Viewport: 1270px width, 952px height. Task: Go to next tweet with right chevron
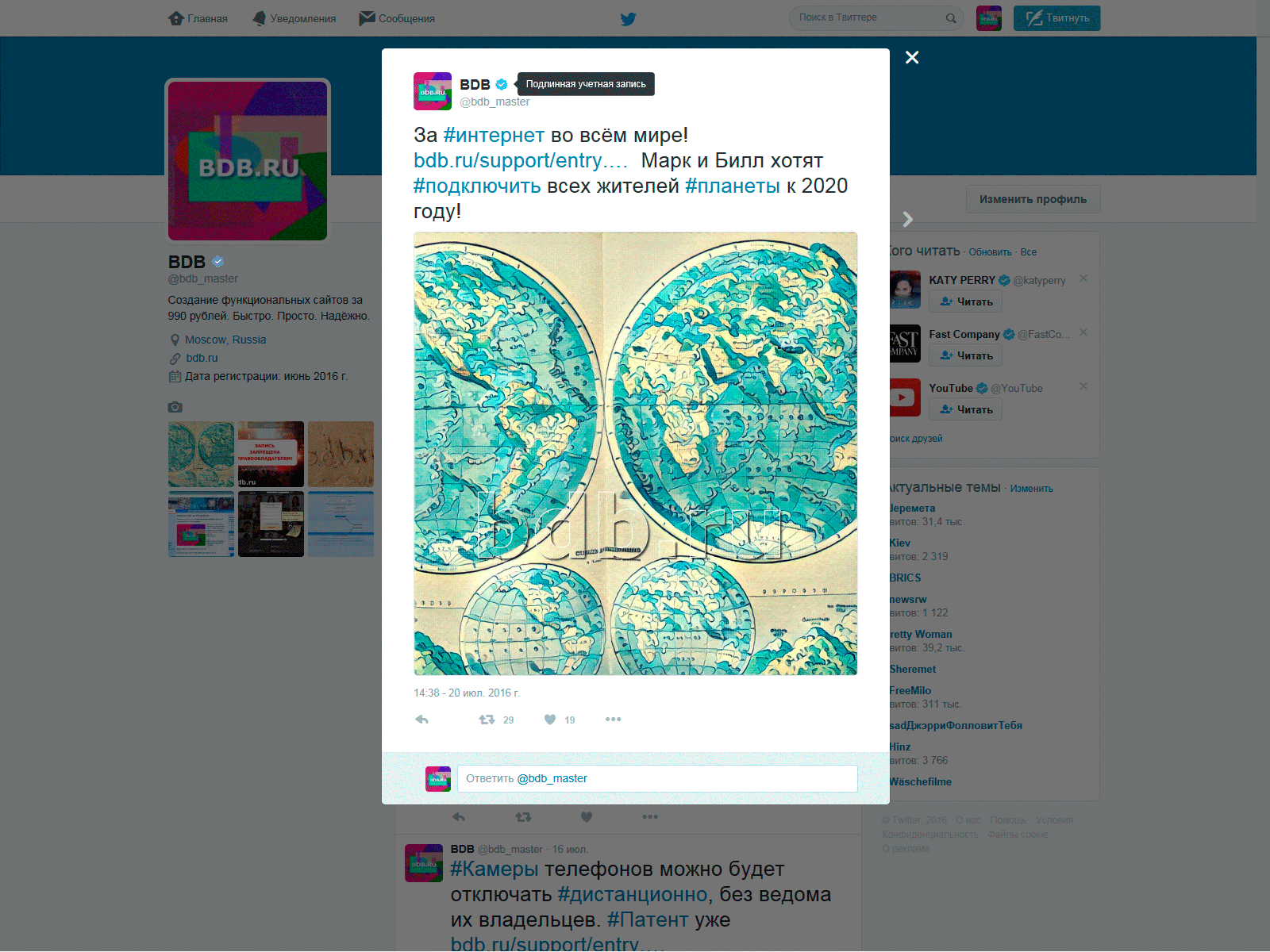908,219
